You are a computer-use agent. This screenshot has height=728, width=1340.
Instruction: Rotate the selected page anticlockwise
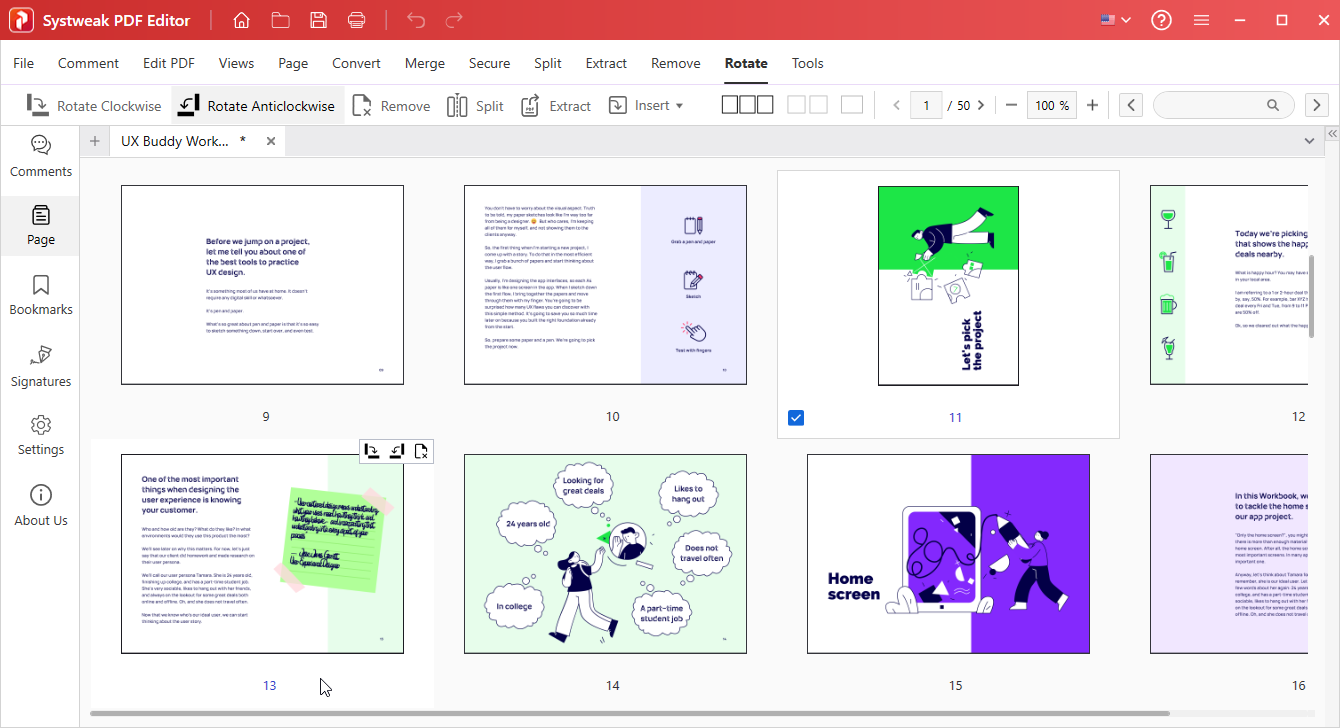tap(258, 106)
